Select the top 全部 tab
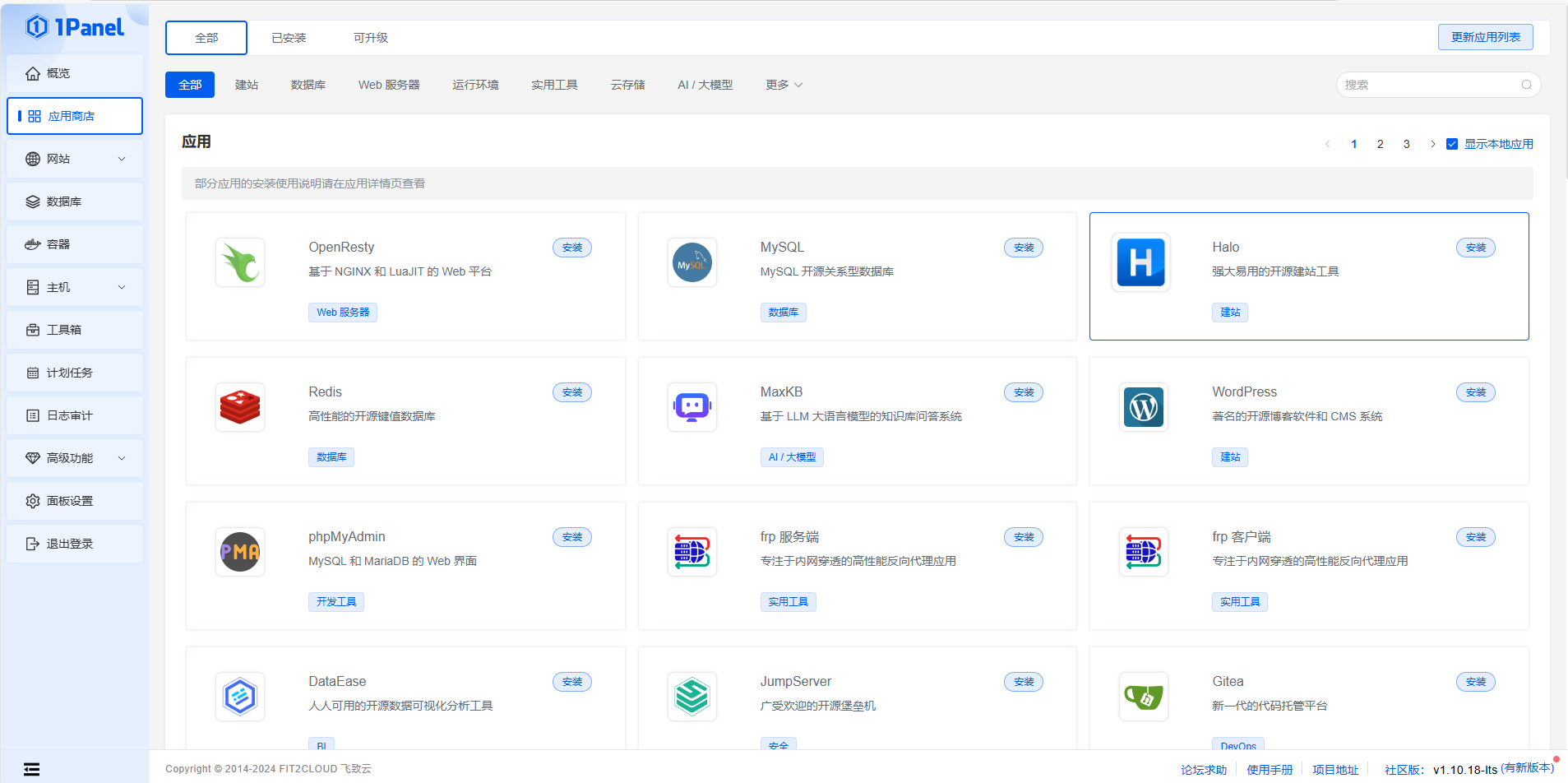 pyautogui.click(x=206, y=38)
